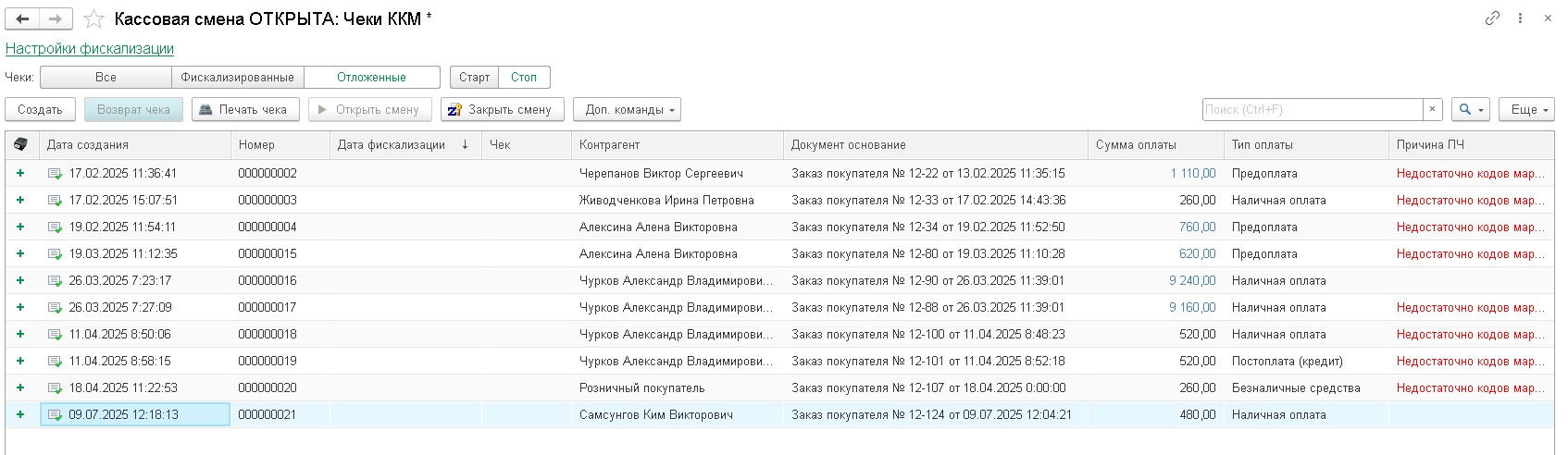This screenshot has width=1568, height=455.
Task: Select the "Все" receipts filter
Action: (x=106, y=77)
